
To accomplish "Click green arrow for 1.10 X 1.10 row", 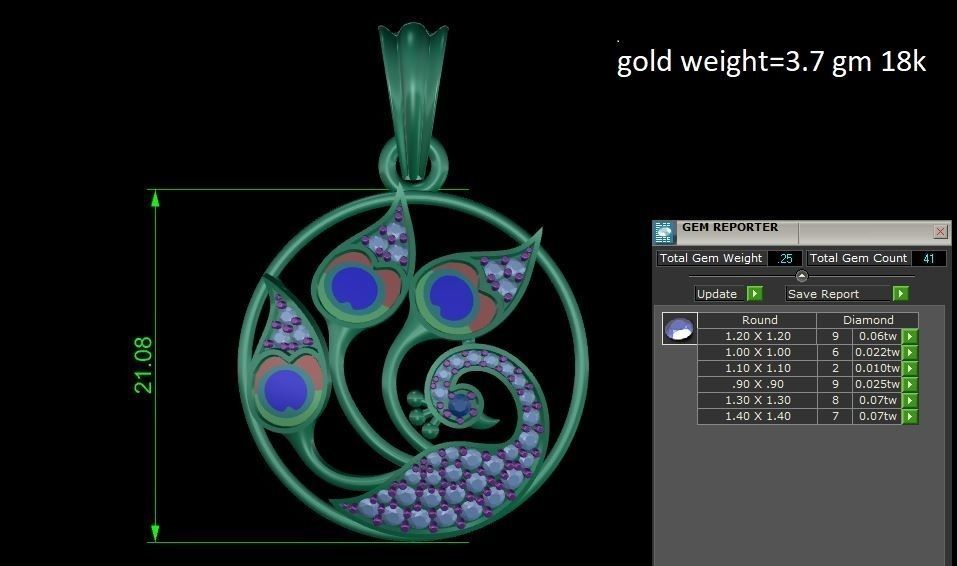I will (910, 368).
